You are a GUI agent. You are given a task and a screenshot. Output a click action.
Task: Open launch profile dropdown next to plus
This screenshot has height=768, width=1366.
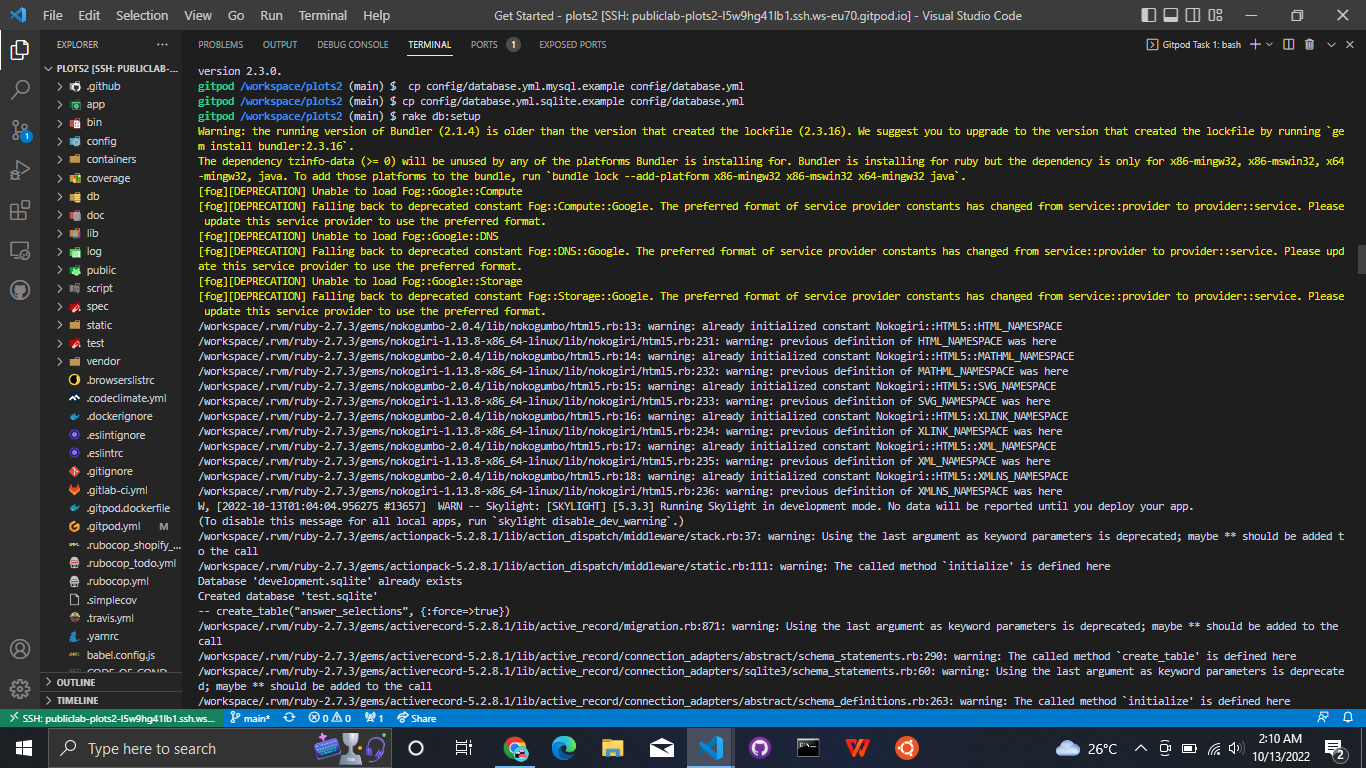point(1269,45)
